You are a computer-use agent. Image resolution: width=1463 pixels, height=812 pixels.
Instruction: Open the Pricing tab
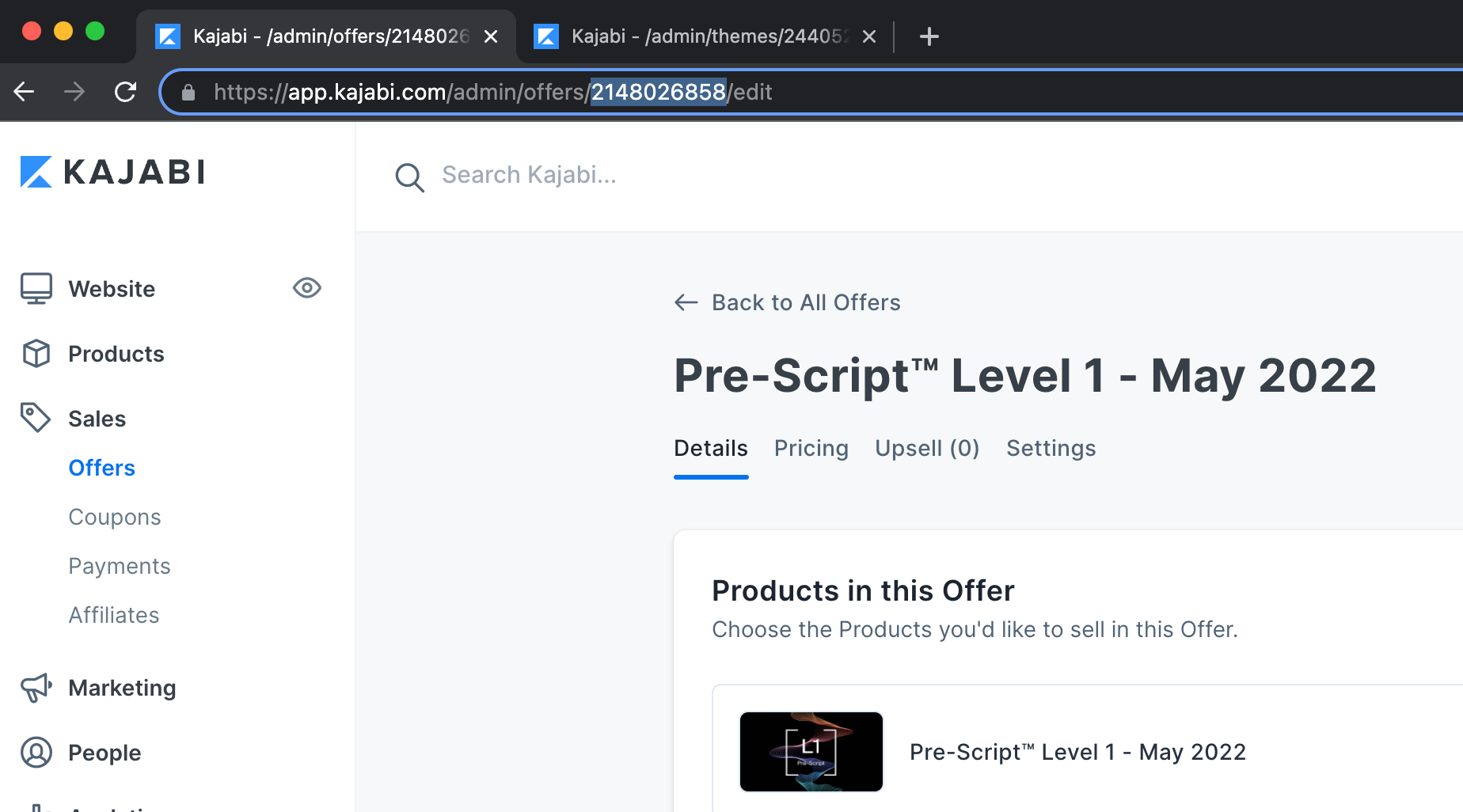tap(811, 449)
